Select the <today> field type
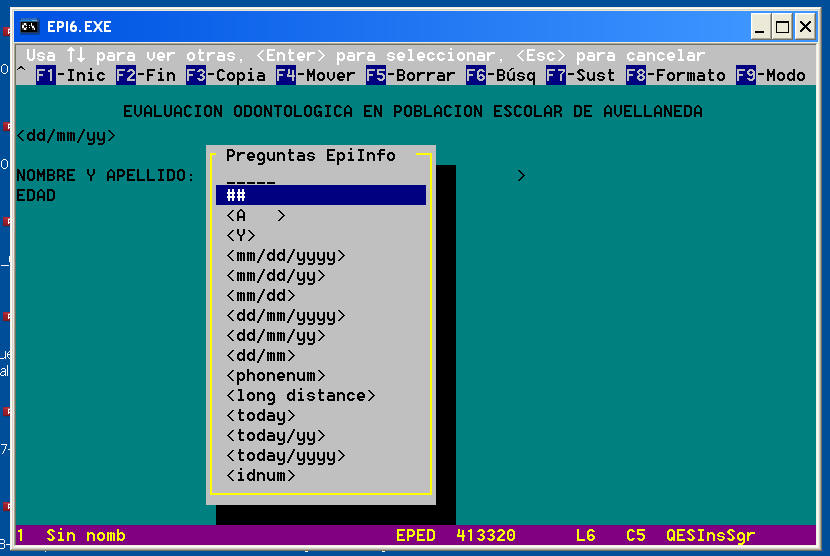Screen dimensions: 830x556 point(261,416)
